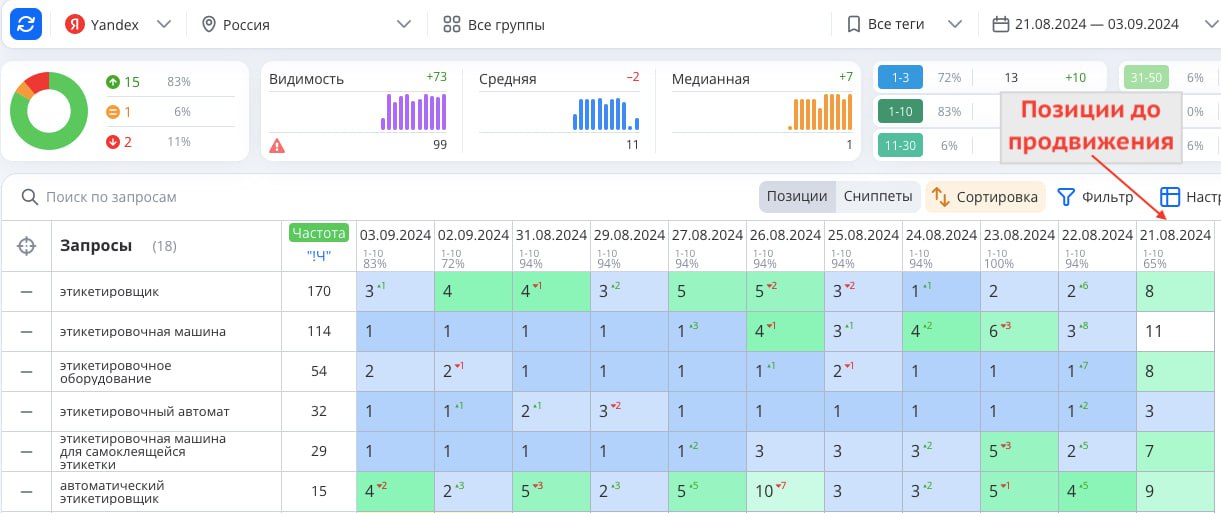The height and width of the screenshot is (513, 1221).
Task: Click the red Yandex logo icon
Action: [75, 24]
